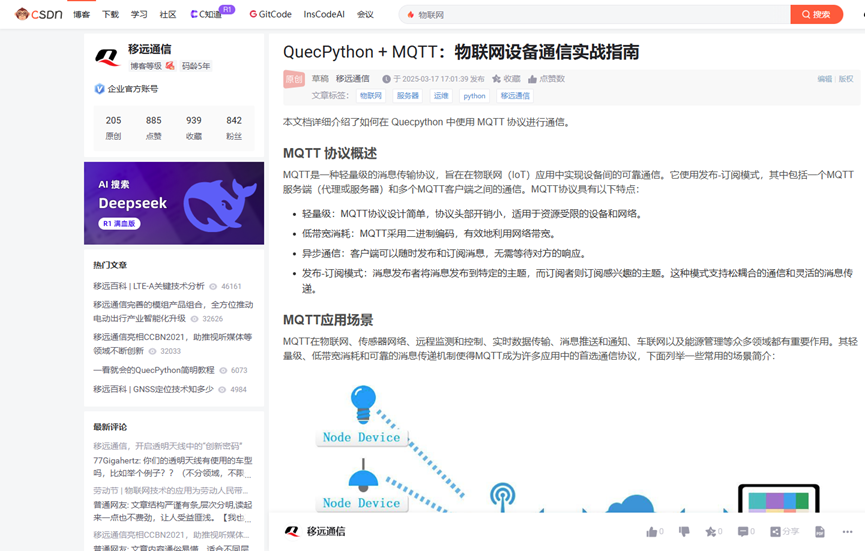
Task: Open the InsCodeAI navigation link
Action: tap(324, 14)
